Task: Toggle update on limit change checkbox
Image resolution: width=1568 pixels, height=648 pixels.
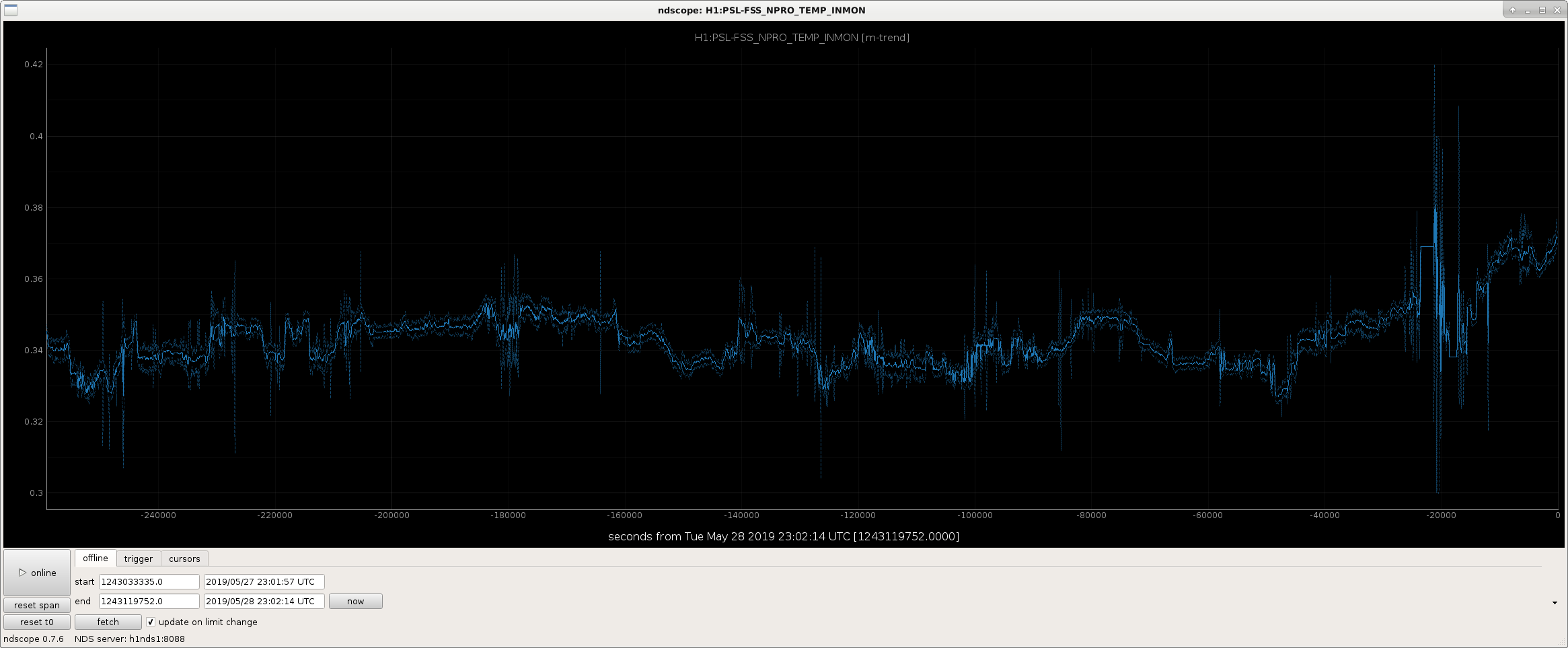Action: (x=151, y=622)
